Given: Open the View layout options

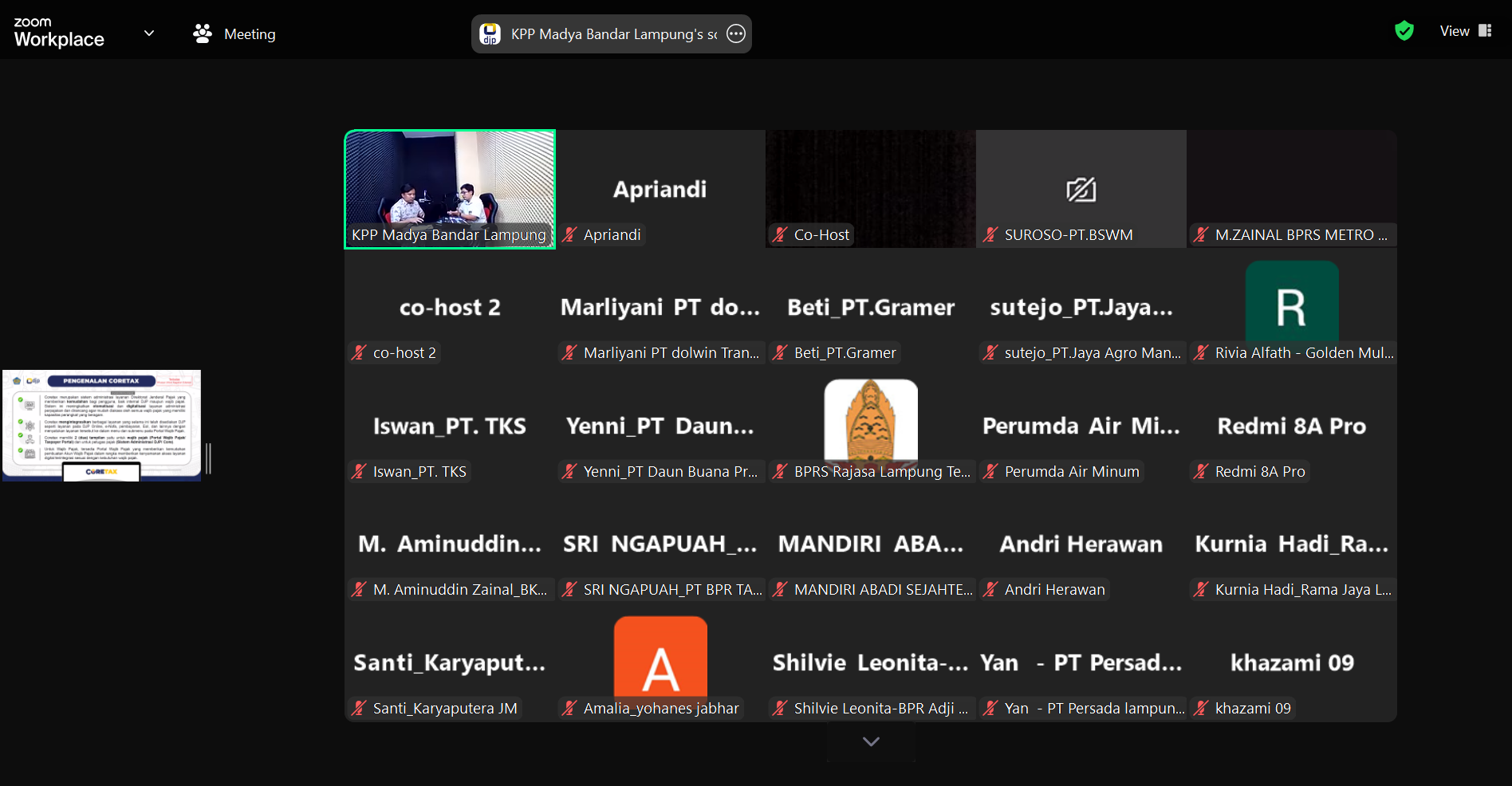Looking at the screenshot, I should click(1465, 31).
